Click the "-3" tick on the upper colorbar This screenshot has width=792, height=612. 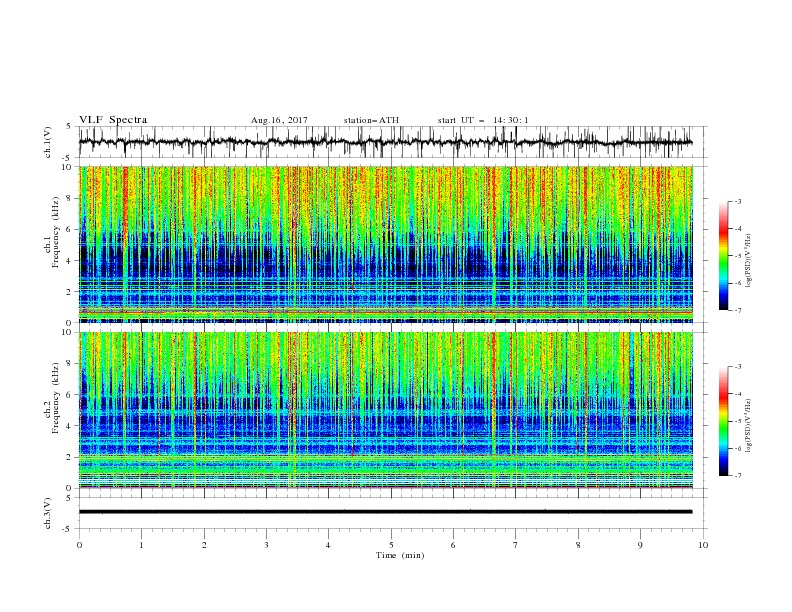pos(738,201)
